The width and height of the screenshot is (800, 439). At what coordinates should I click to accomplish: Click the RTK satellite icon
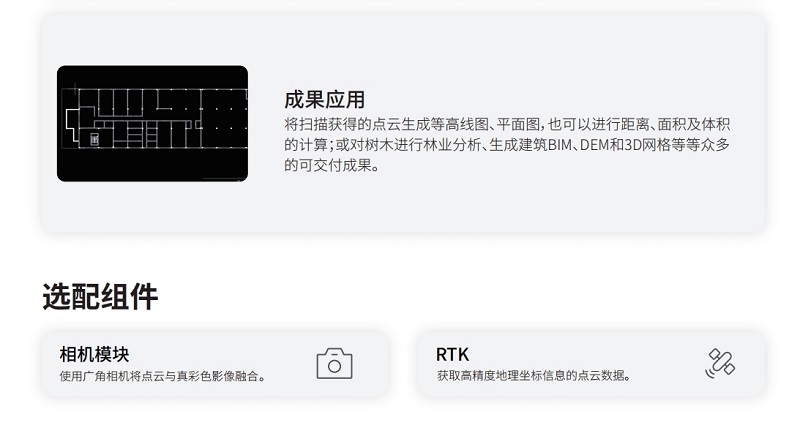(x=720, y=363)
